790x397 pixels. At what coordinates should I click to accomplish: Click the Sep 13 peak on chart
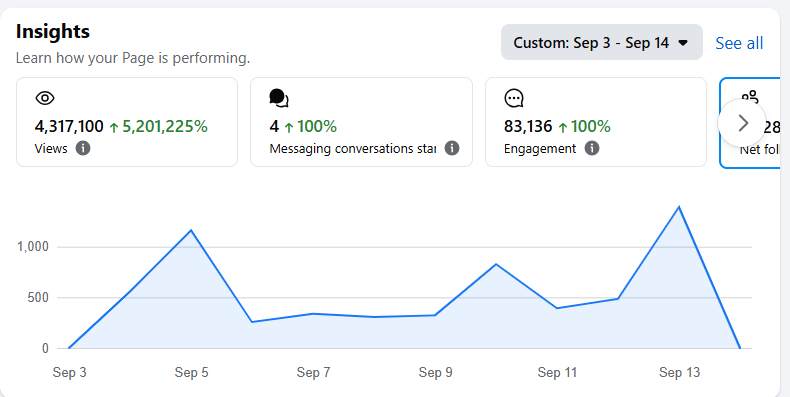679,207
